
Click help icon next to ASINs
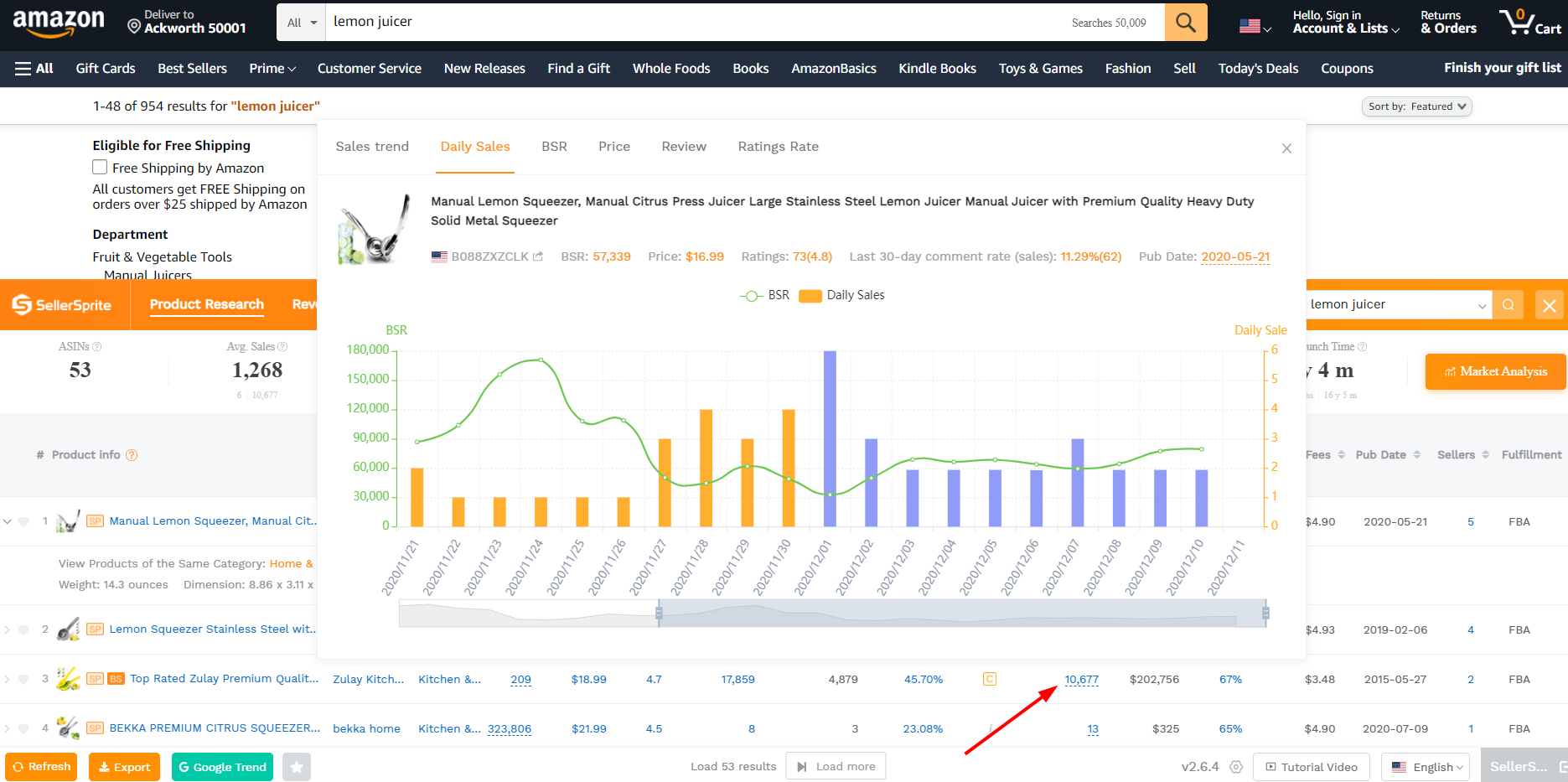click(96, 346)
